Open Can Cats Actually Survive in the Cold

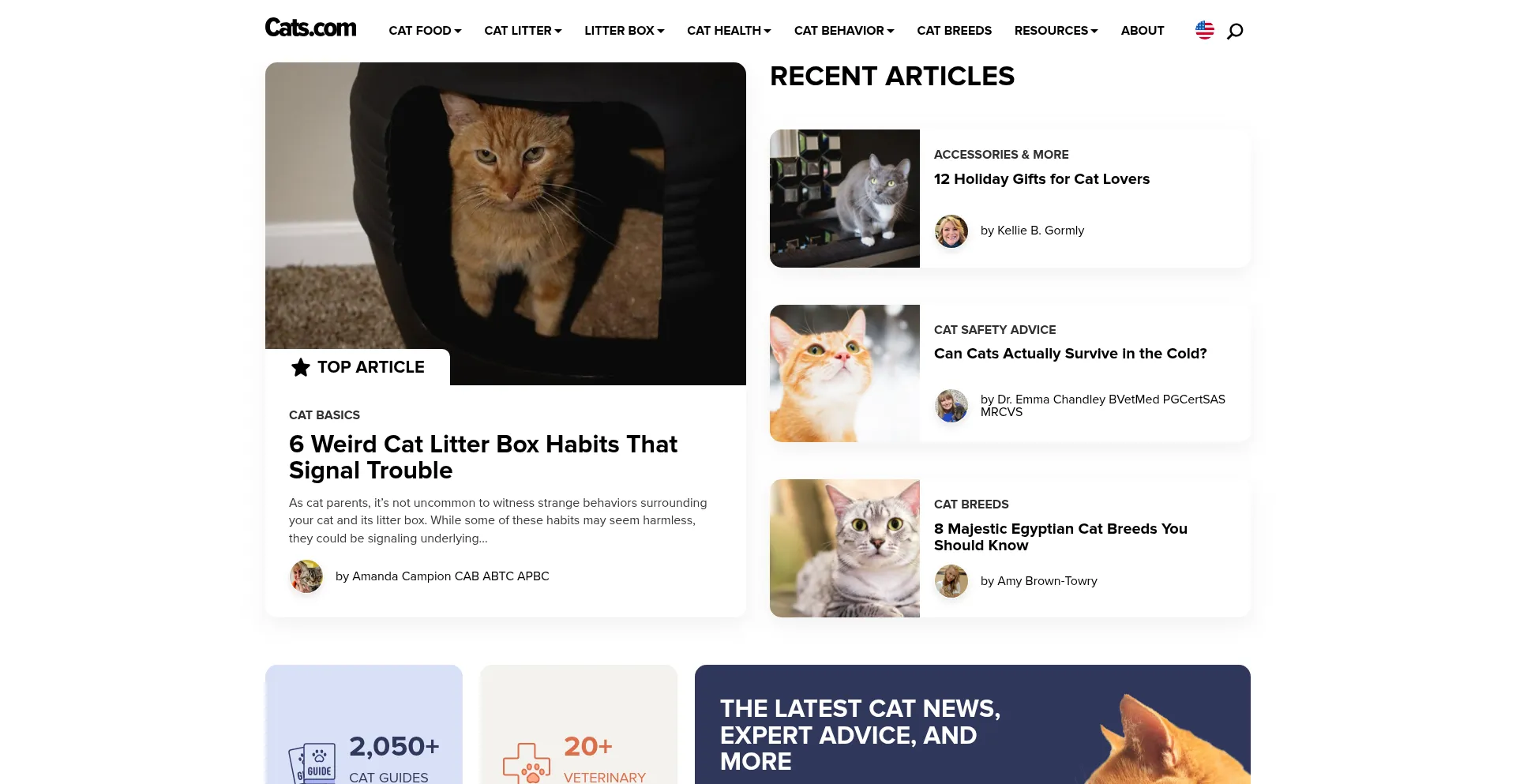(x=1070, y=354)
